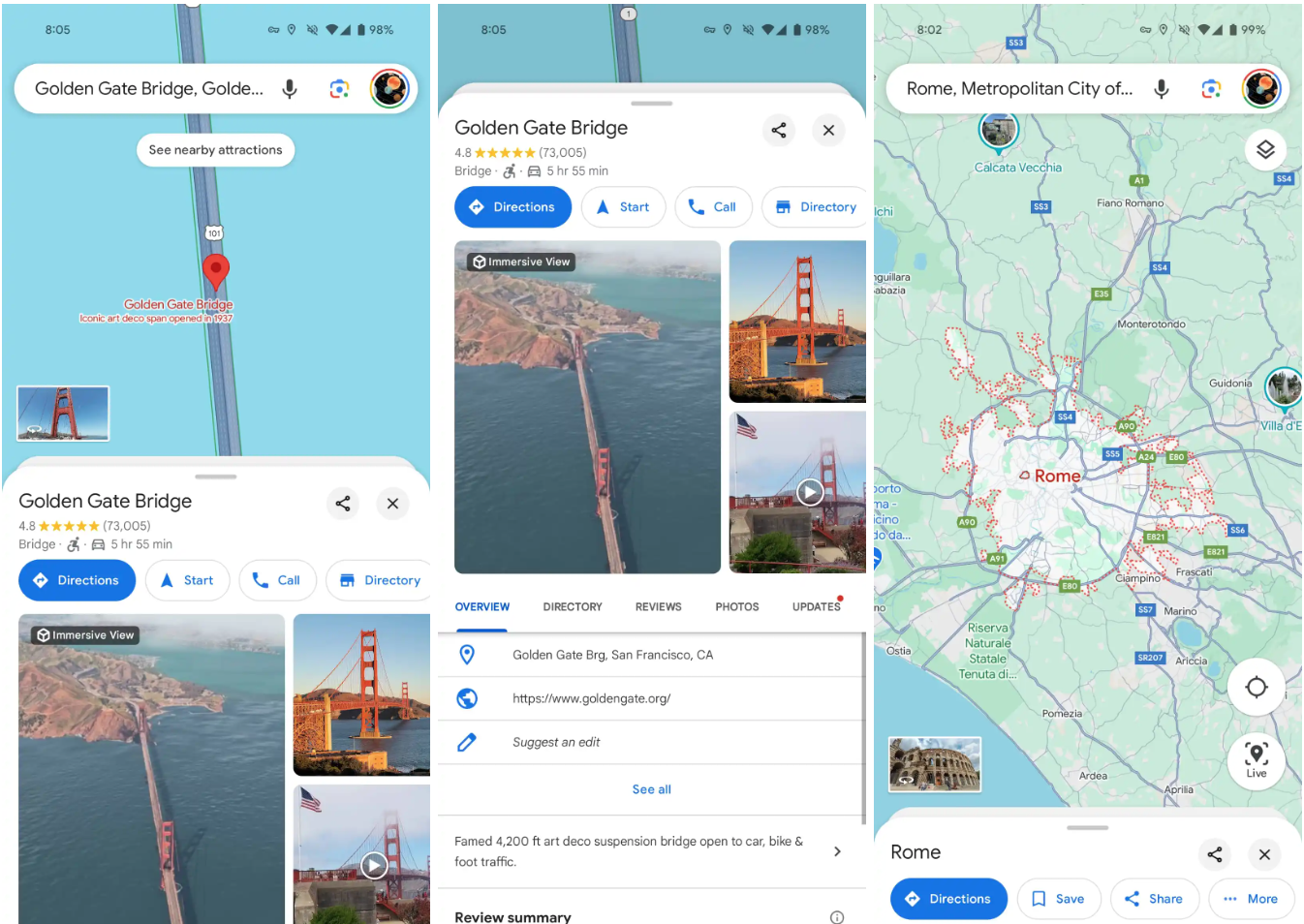
Task: Click See all in the overview details
Action: (x=652, y=789)
